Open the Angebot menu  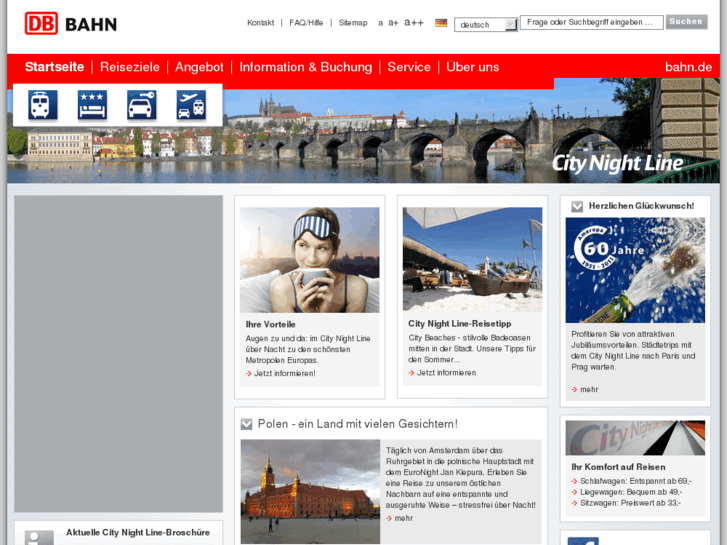[x=199, y=67]
